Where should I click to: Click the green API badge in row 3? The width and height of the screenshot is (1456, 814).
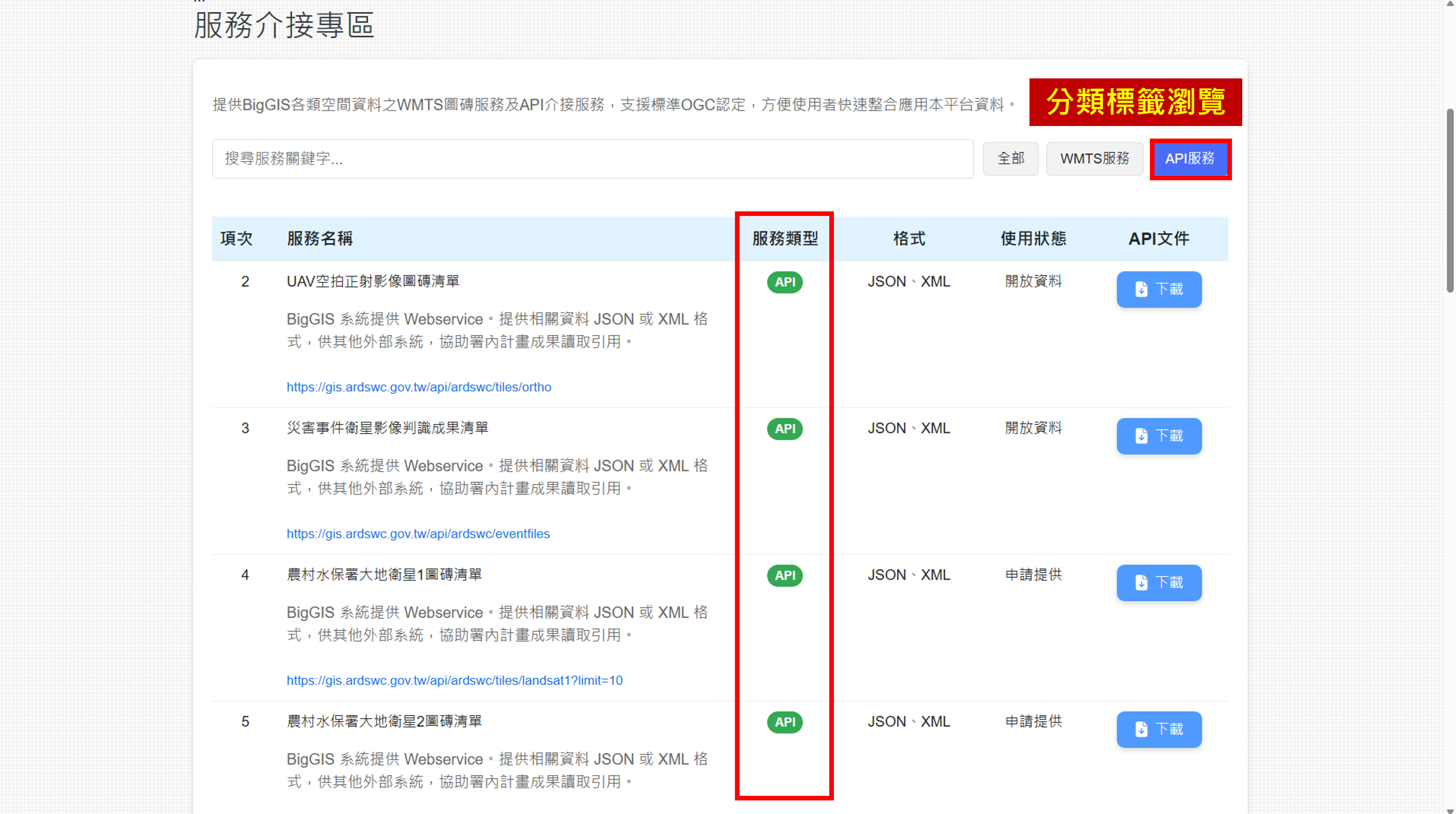(x=785, y=429)
